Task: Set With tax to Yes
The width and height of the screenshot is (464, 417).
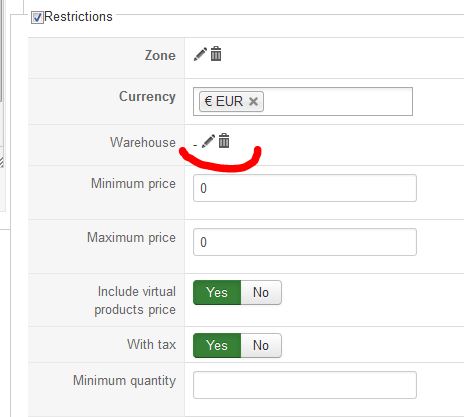Action: pos(217,345)
